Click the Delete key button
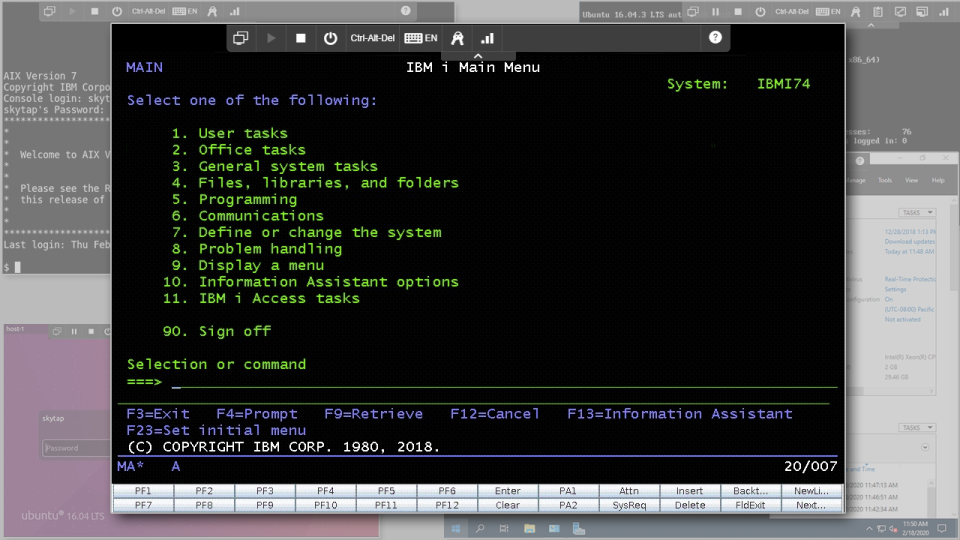This screenshot has height=540, width=960. coord(689,505)
